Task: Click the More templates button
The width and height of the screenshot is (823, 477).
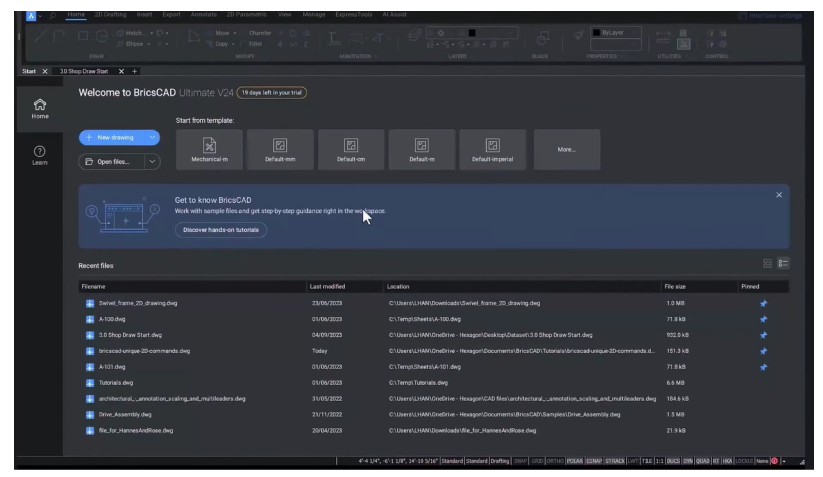Action: [x=567, y=150]
